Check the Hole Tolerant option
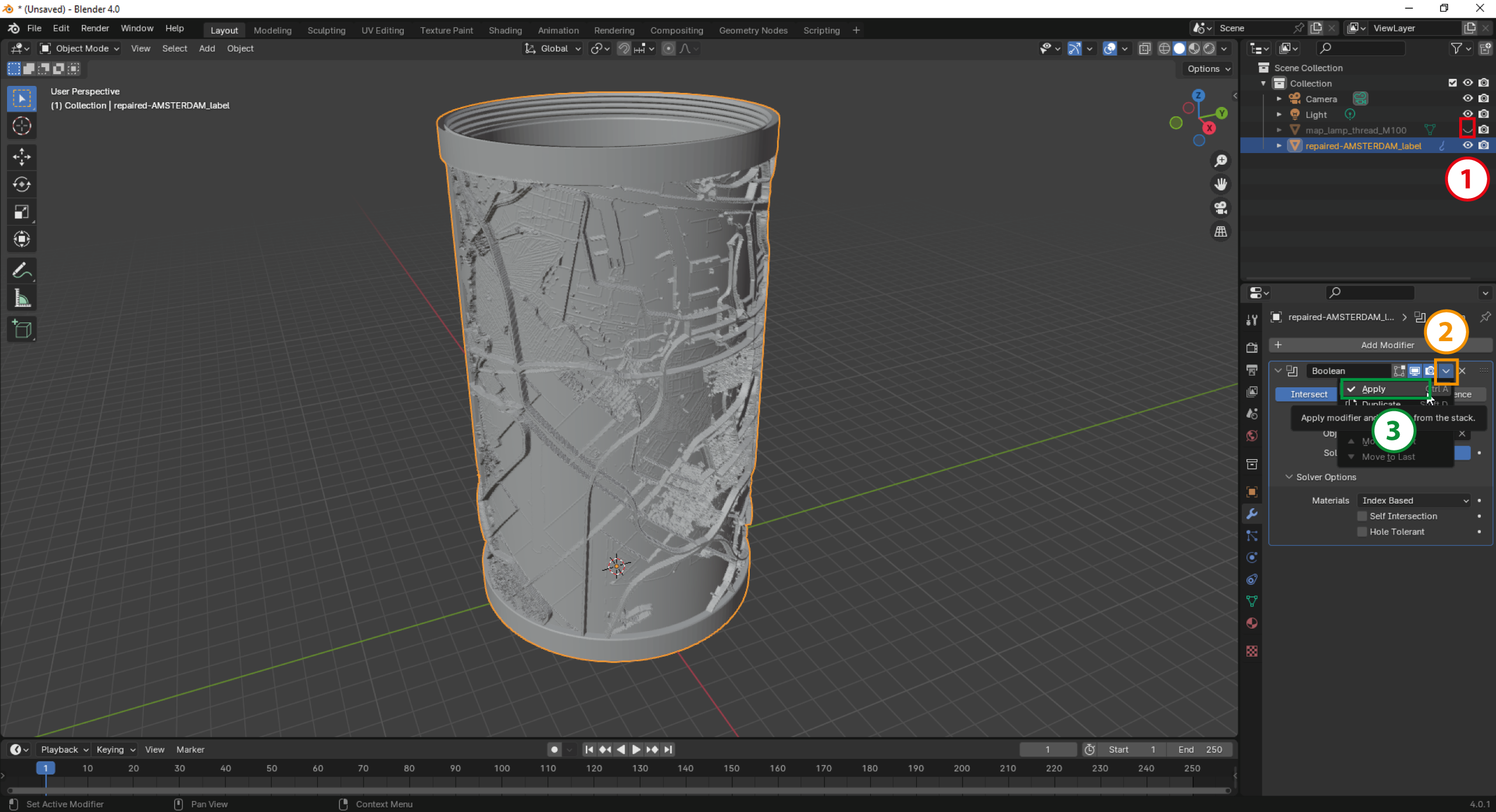Screen dimensions: 1496x812 click(x=1362, y=532)
